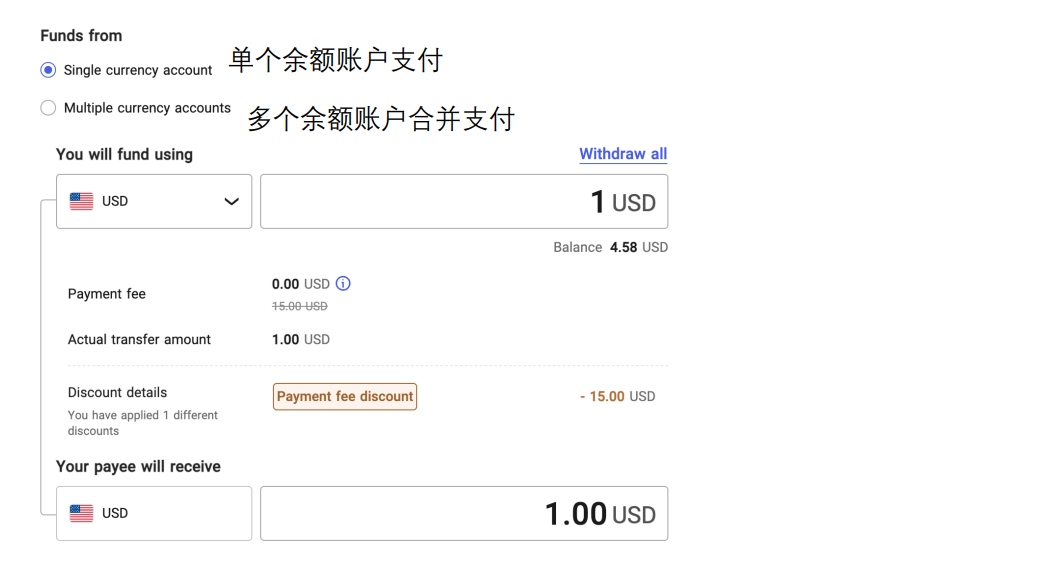The image size is (1043, 566).
Task: Click the Chinese annotation 多个余额账户合并支付
Action: (x=381, y=119)
